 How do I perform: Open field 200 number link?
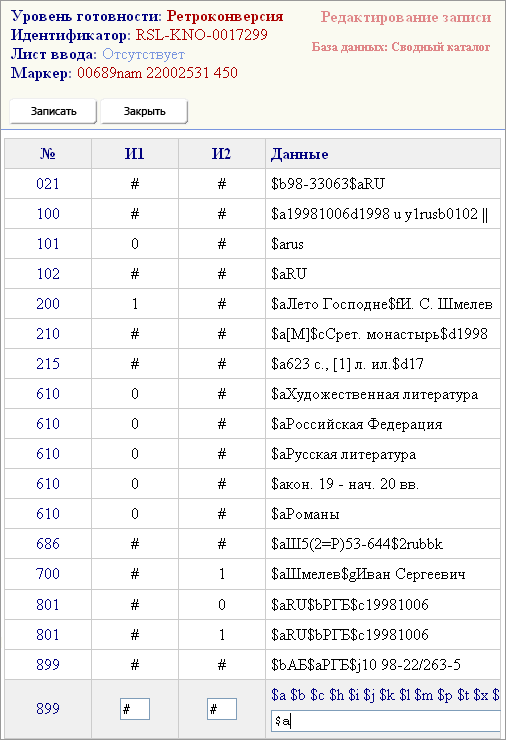pos(48,303)
